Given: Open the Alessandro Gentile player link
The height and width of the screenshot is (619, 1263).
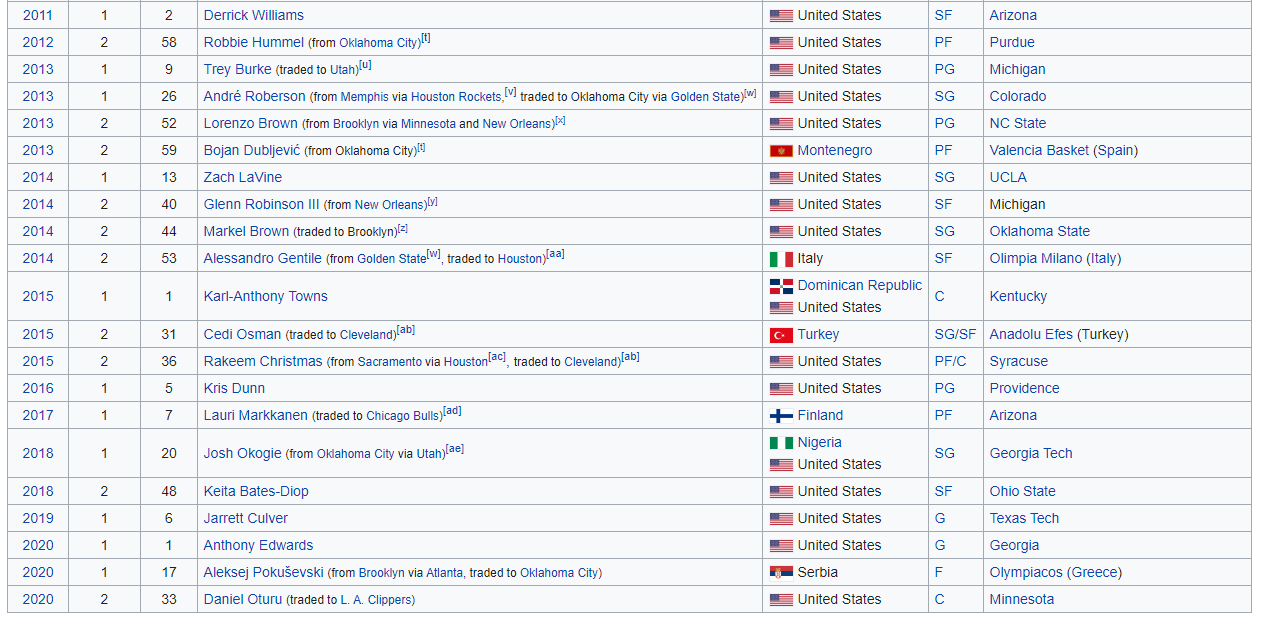Looking at the screenshot, I should tap(263, 258).
